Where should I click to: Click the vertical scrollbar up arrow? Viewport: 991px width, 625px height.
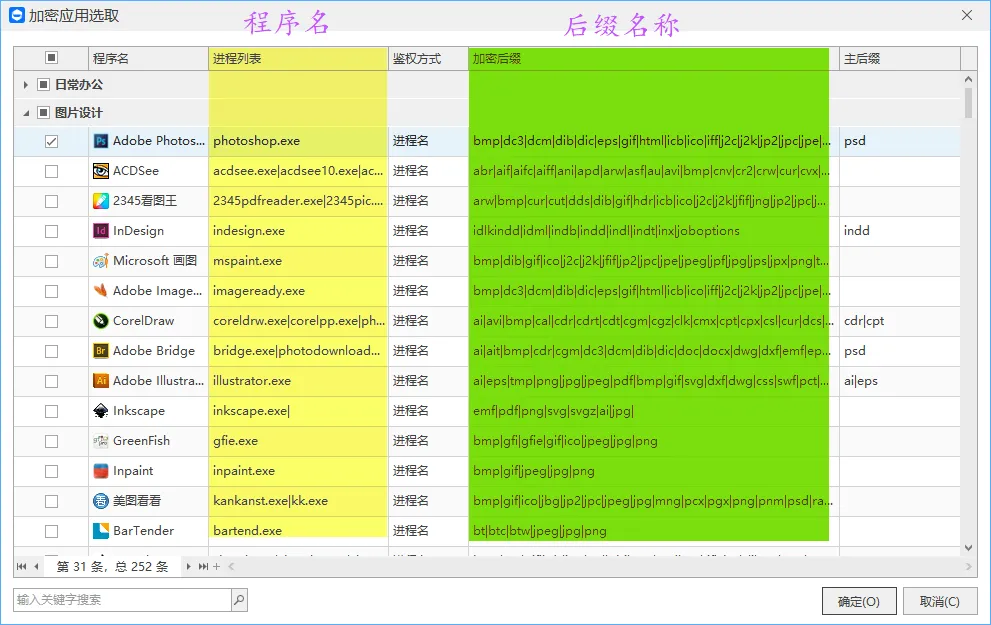968,80
